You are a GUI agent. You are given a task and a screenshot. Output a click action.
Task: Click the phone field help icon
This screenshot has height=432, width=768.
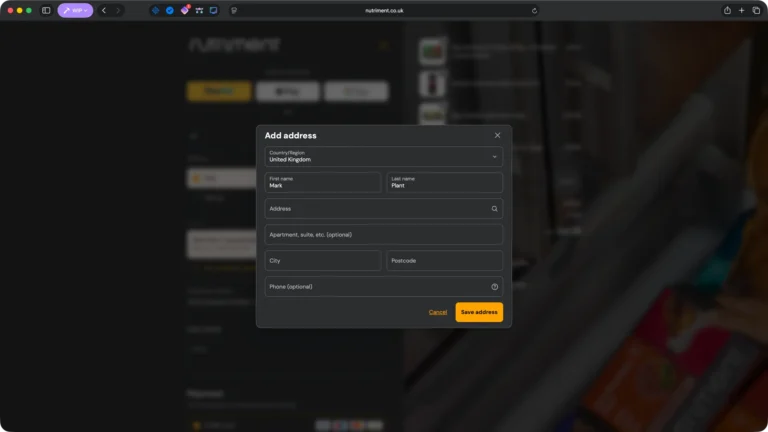tap(494, 287)
